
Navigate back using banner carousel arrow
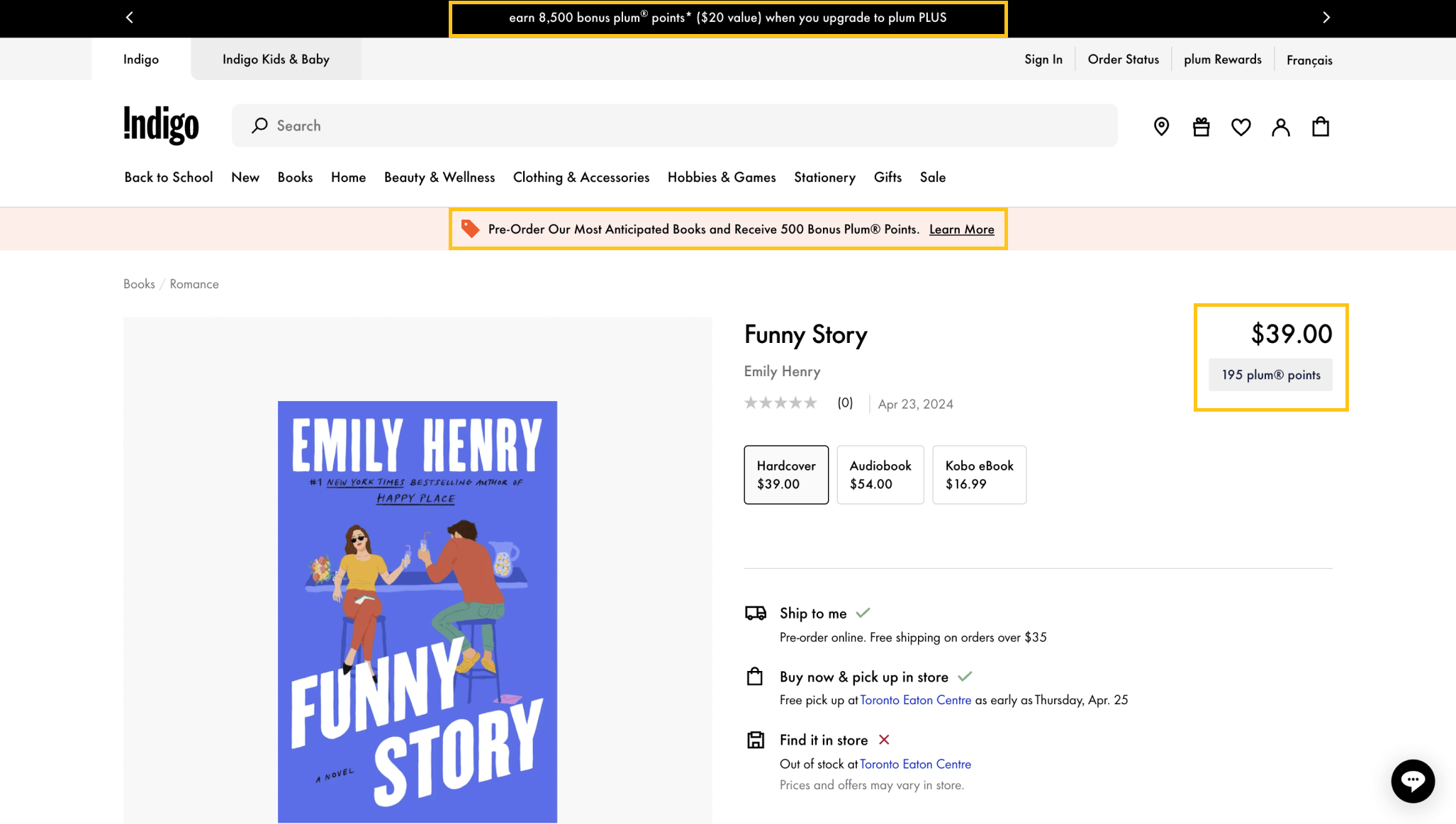pos(129,18)
